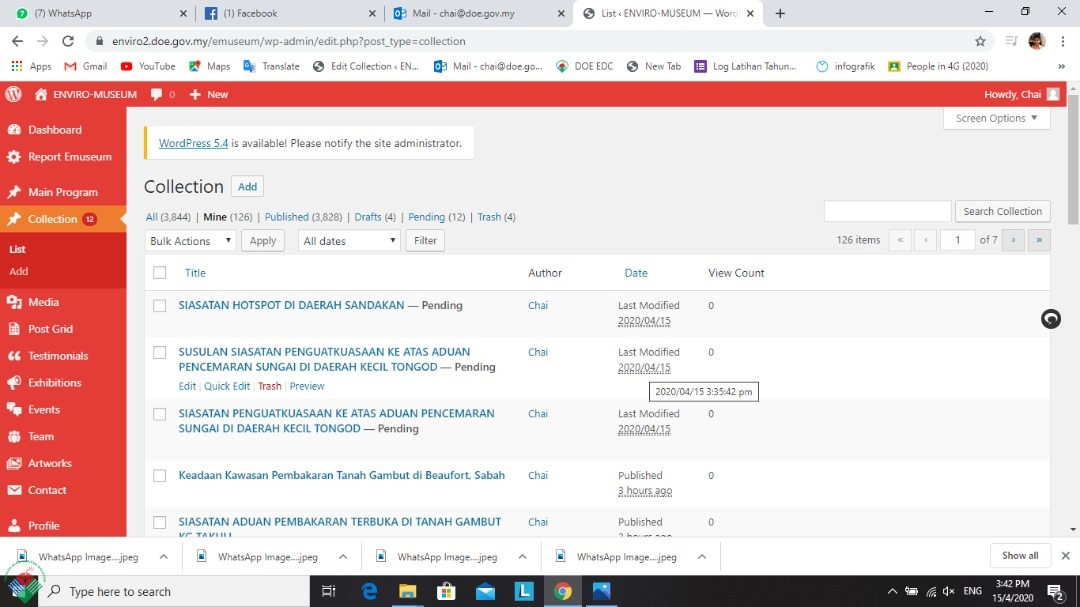Open the WordPress logo menu
This screenshot has width=1080, height=607.
coord(13,94)
